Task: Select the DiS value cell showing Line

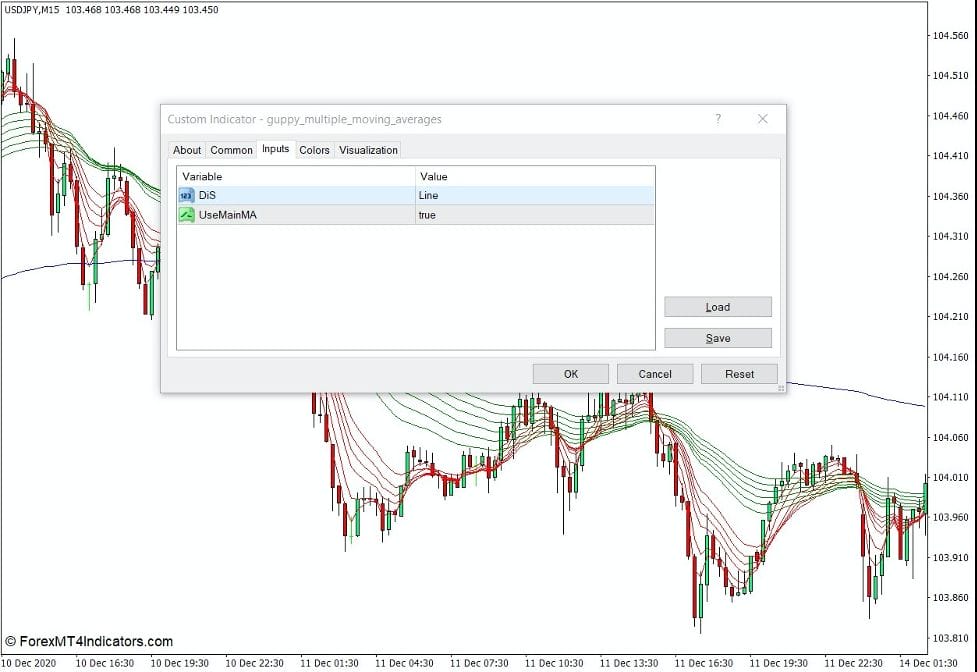Action: pyautogui.click(x=534, y=196)
